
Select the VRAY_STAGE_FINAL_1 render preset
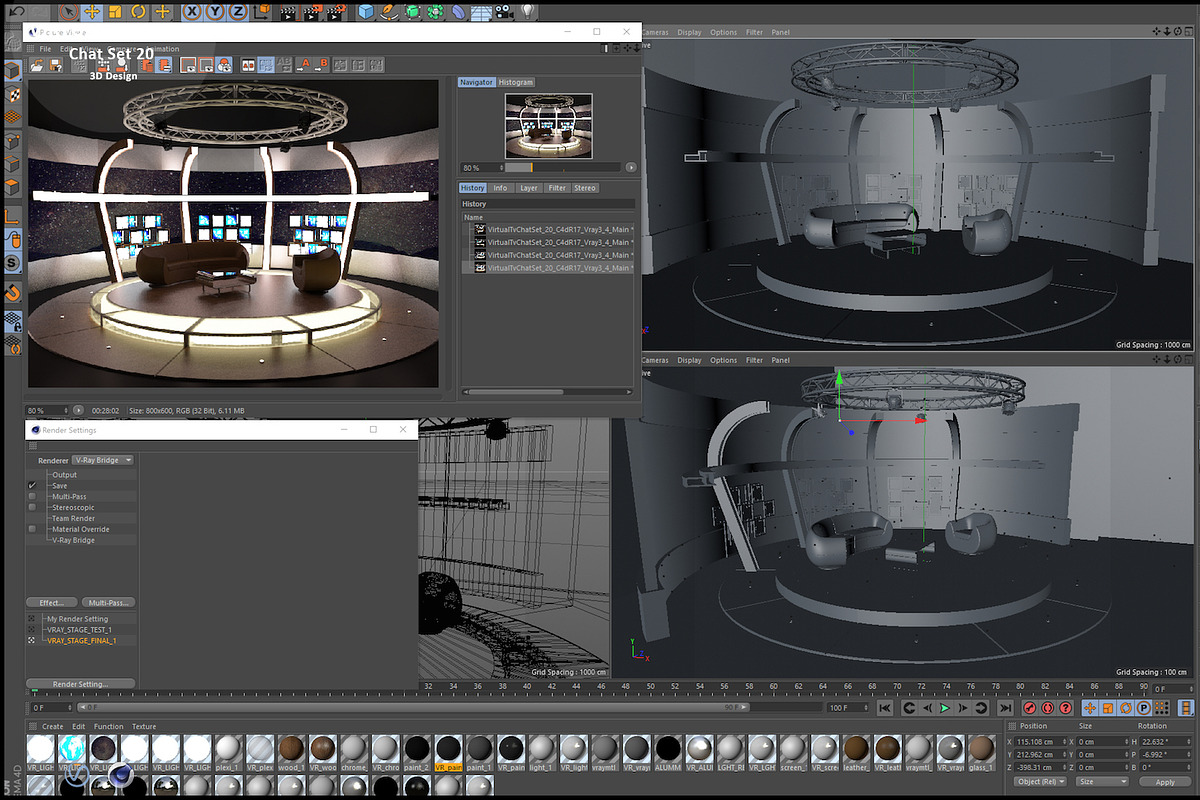point(81,640)
